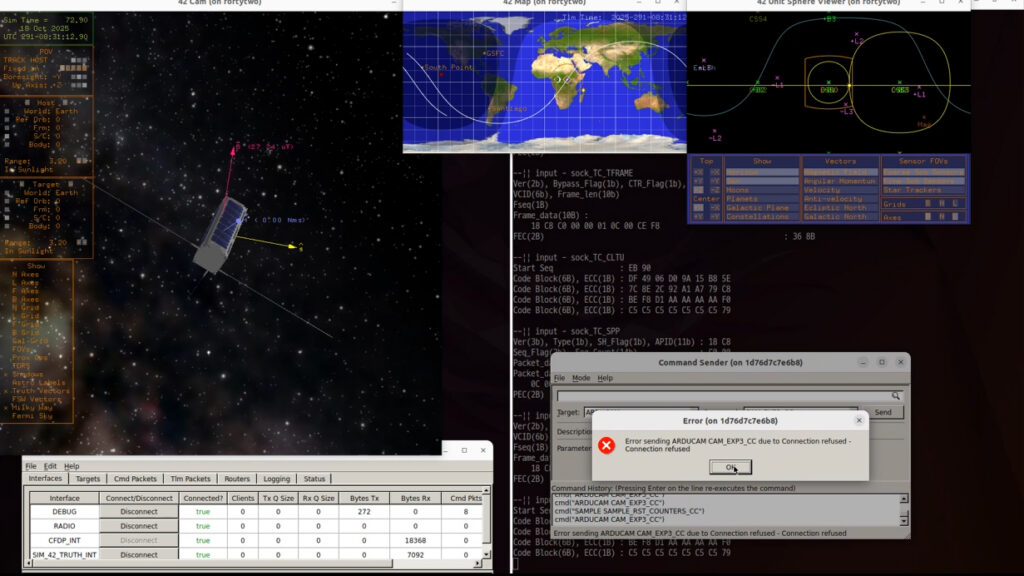
Task: Click the satellite model in 42 Cam
Action: coord(221,236)
